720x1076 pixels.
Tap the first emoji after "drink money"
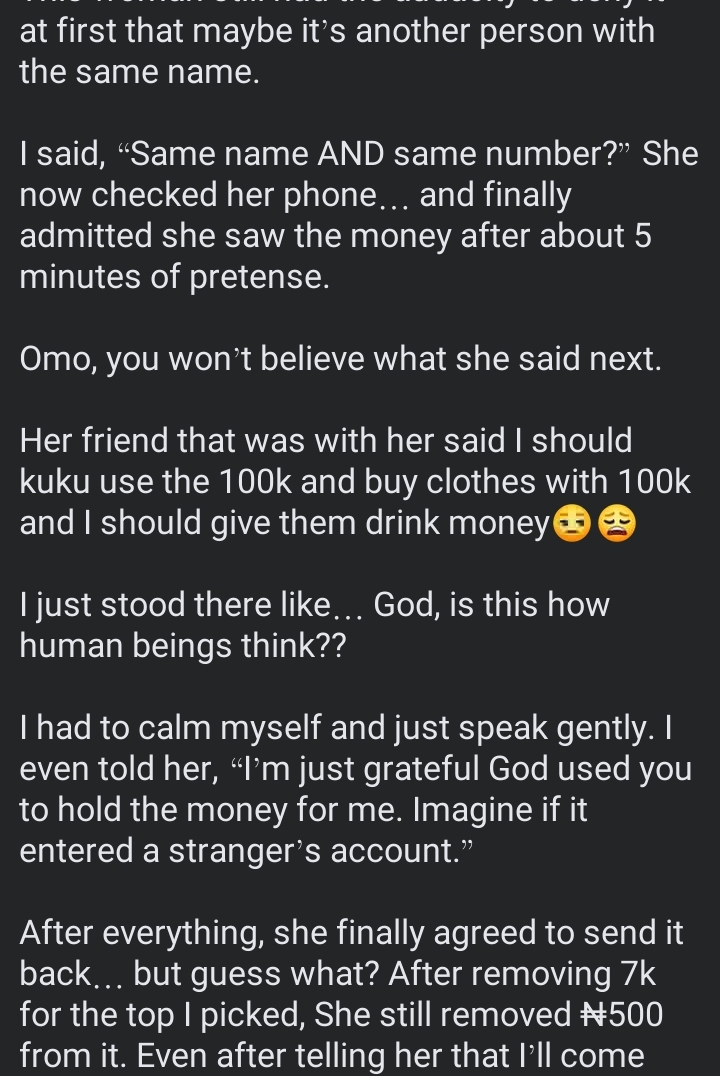pyautogui.click(x=573, y=524)
